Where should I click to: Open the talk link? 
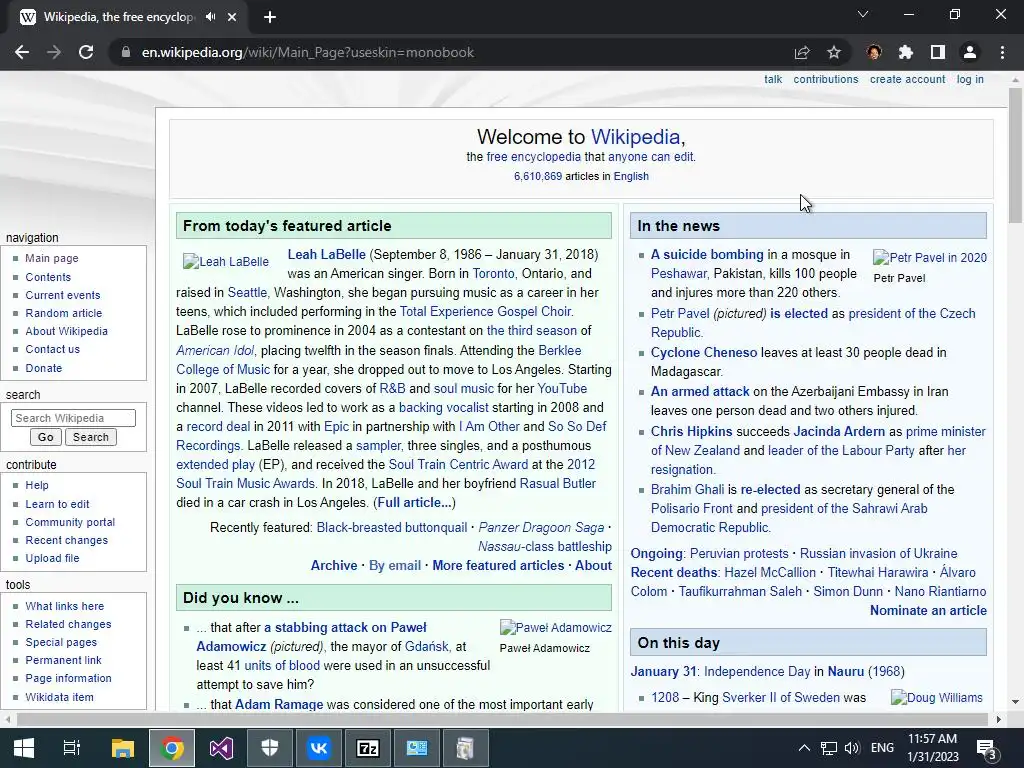tap(773, 79)
